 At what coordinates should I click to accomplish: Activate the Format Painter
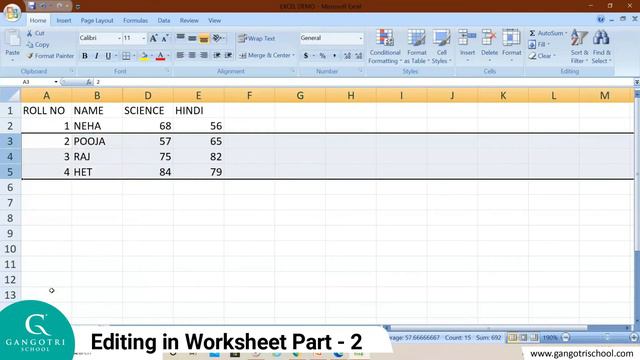[x=50, y=56]
